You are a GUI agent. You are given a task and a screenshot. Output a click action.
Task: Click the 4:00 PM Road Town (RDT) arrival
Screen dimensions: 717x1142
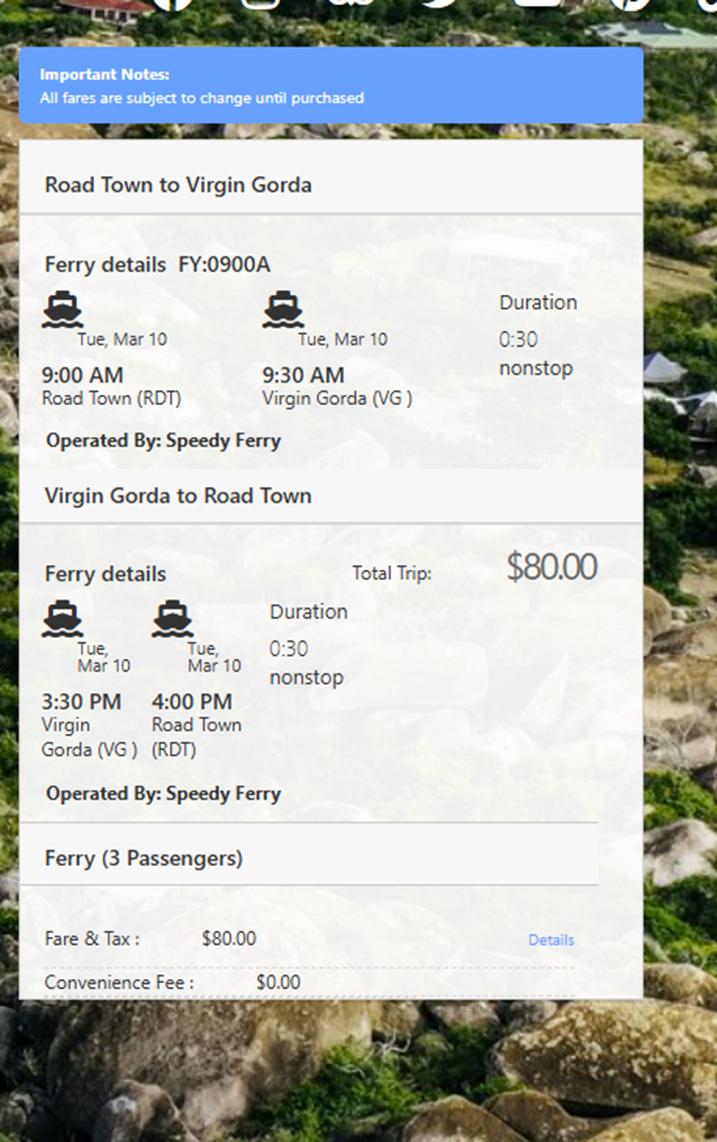[196, 724]
